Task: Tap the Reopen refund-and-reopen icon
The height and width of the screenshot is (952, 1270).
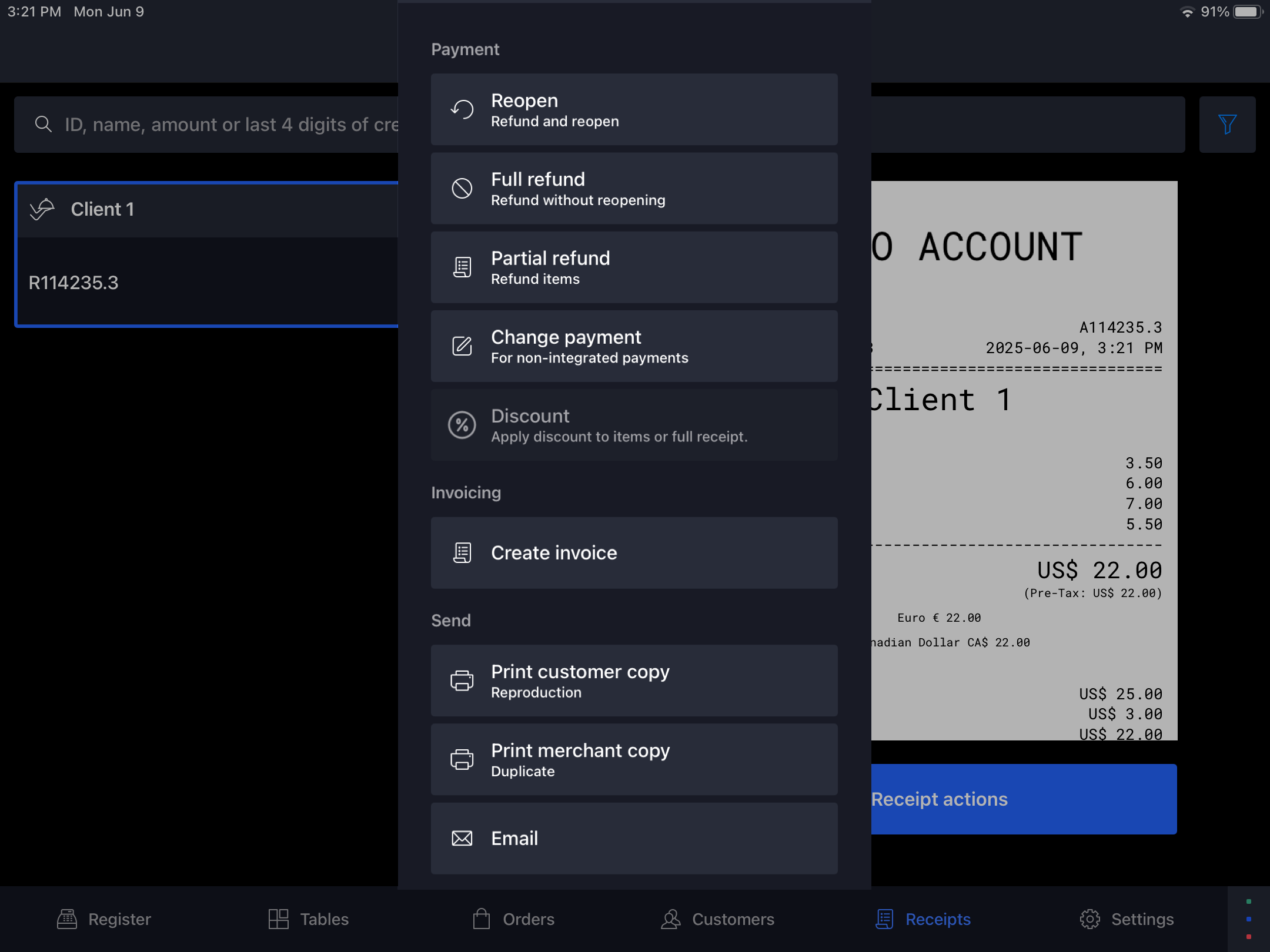Action: point(462,110)
